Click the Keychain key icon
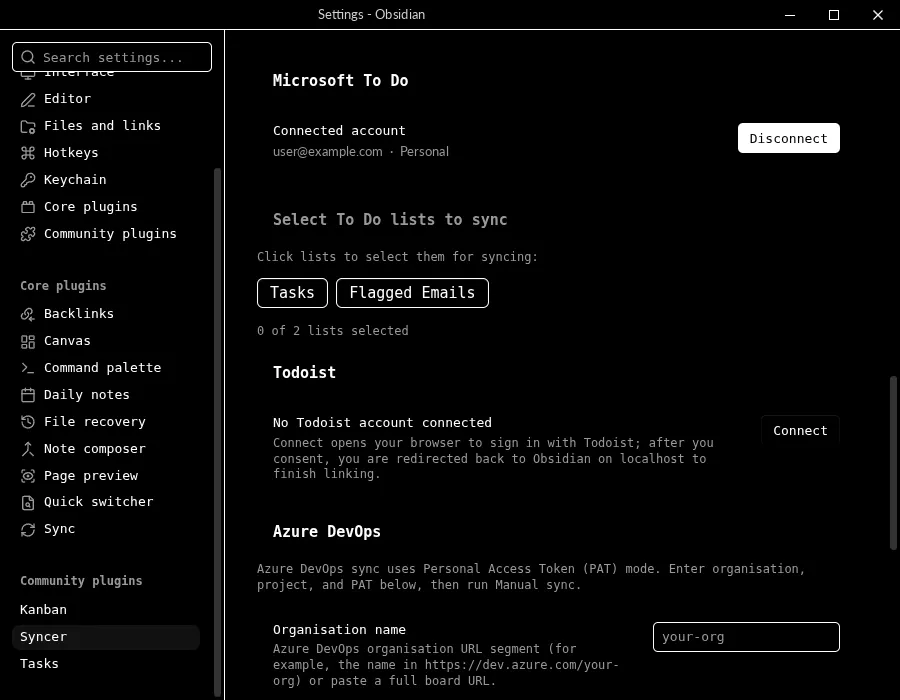 point(28,180)
